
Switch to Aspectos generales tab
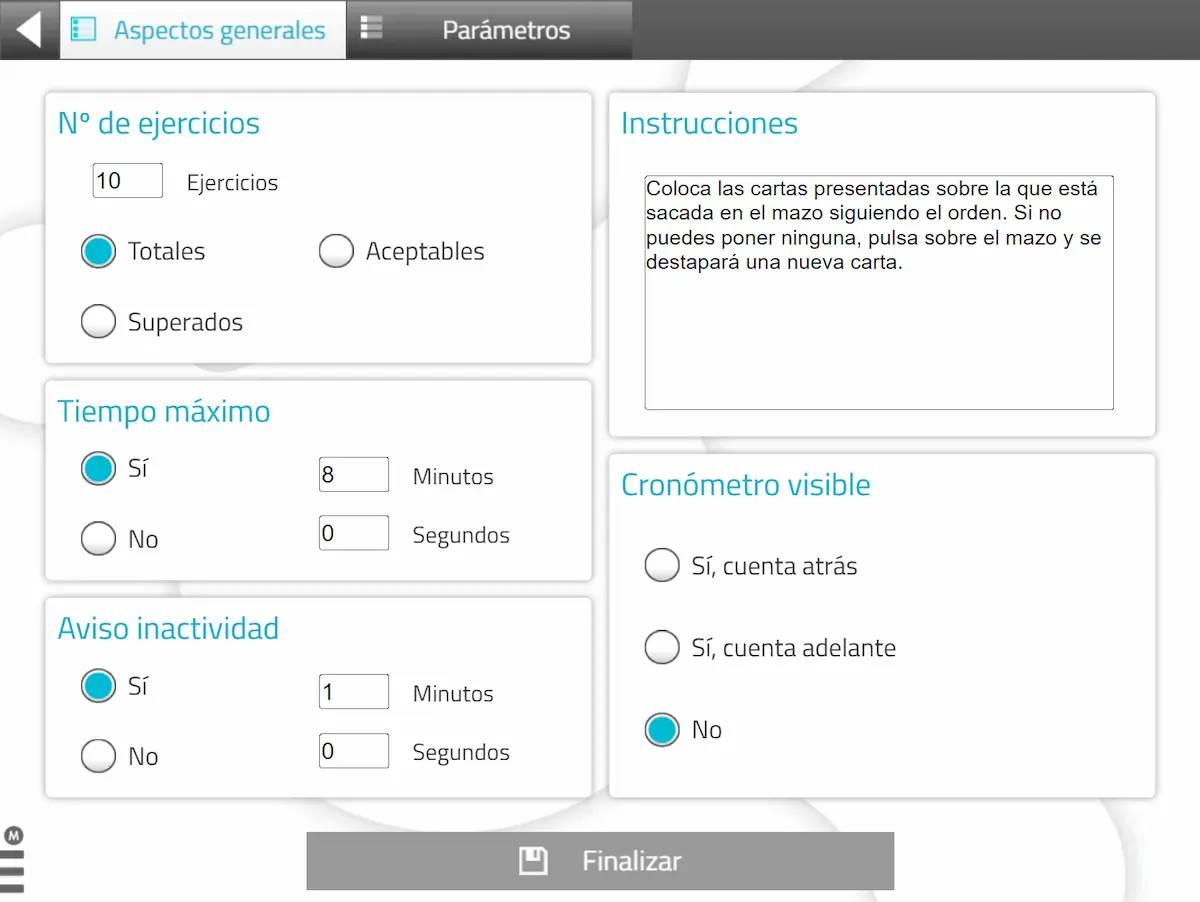point(203,30)
